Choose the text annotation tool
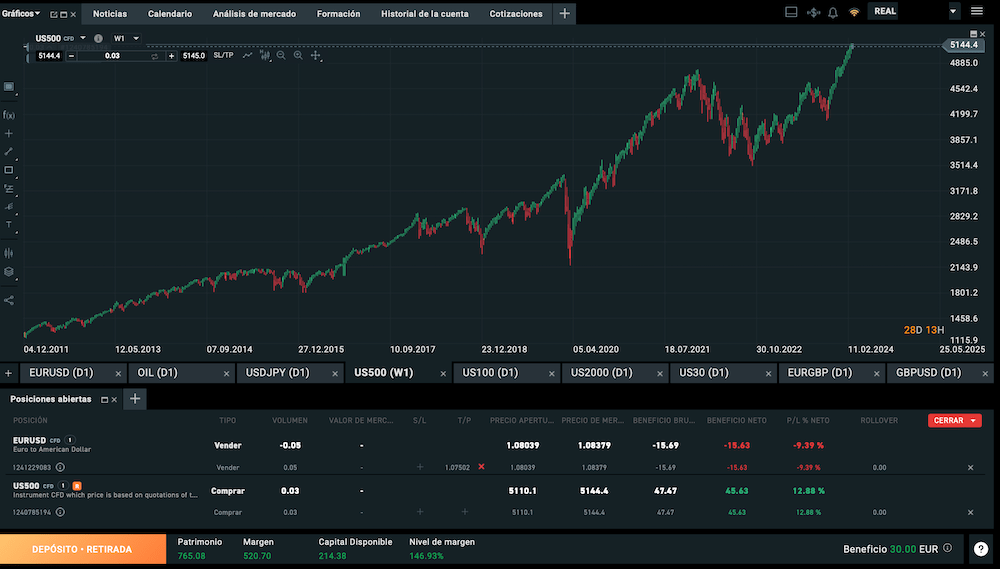The image size is (1000, 569). click(9, 224)
